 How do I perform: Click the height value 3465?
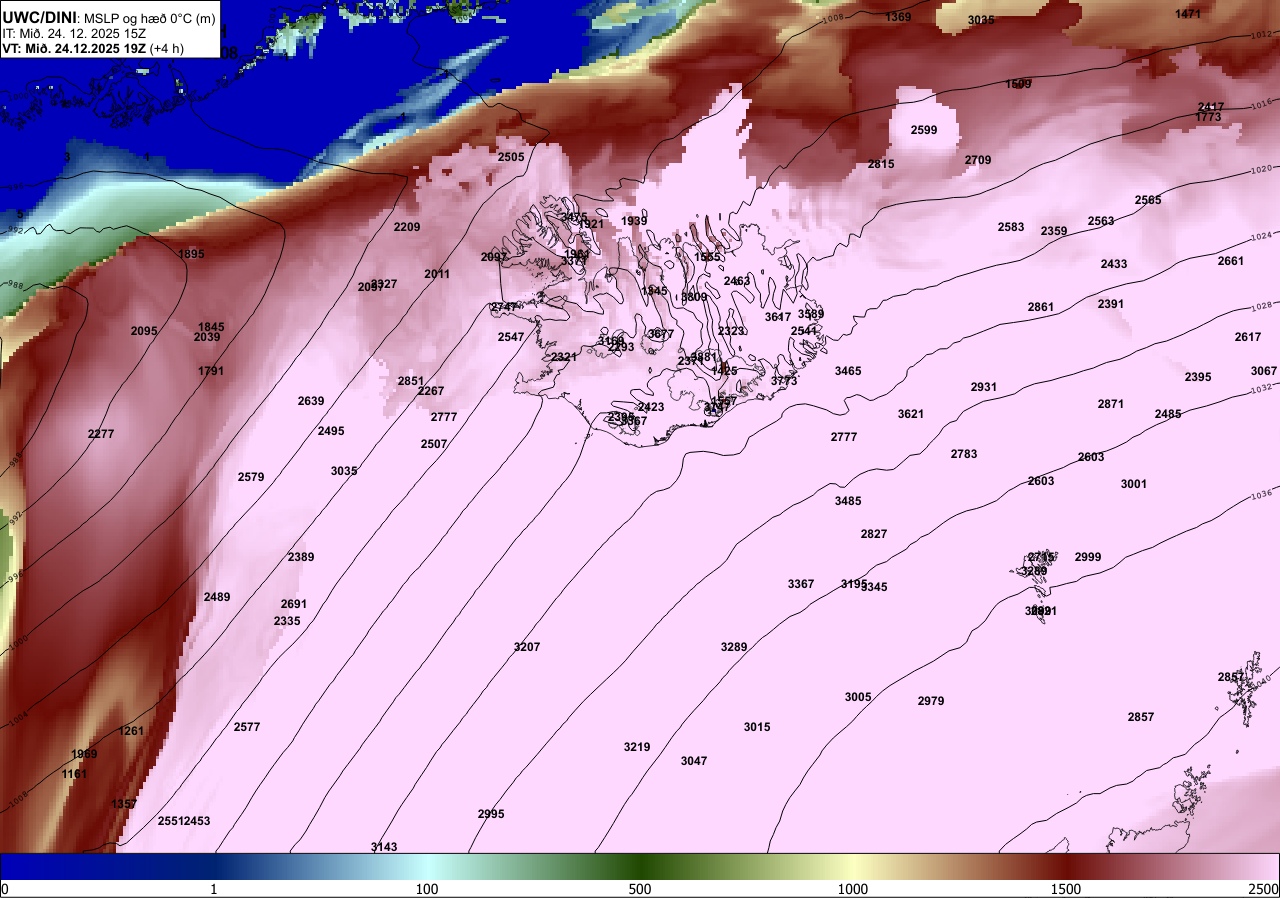(x=848, y=371)
